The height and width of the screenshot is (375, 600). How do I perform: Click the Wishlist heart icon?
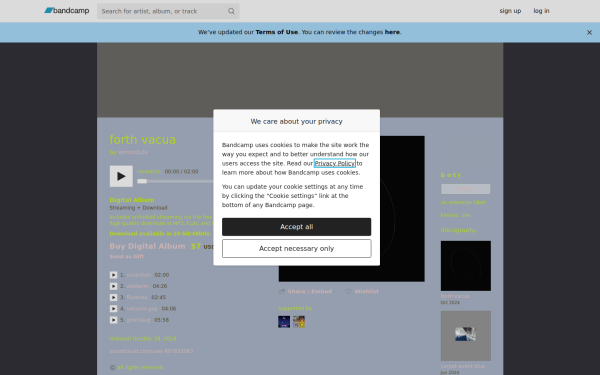(x=348, y=292)
